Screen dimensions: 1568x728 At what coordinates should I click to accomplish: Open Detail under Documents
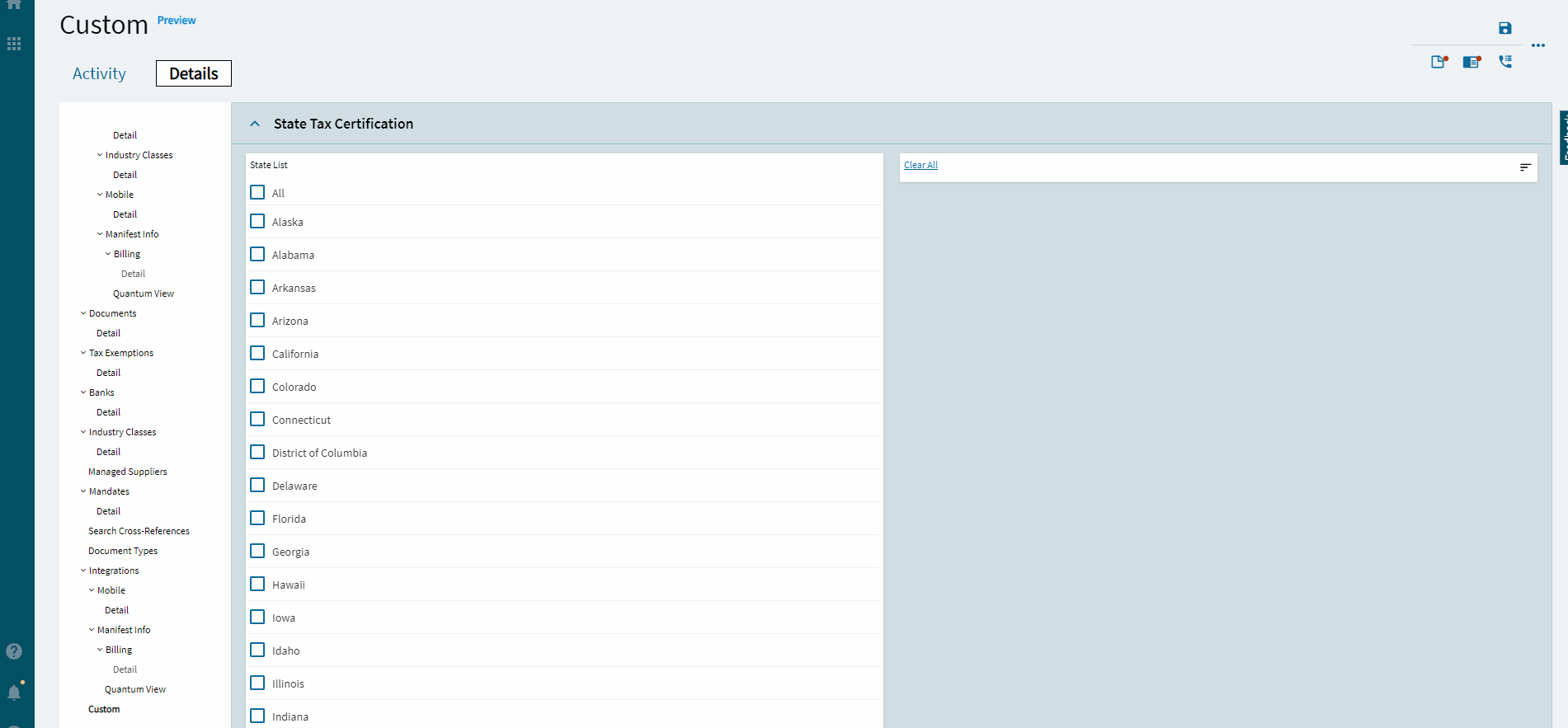pos(108,333)
